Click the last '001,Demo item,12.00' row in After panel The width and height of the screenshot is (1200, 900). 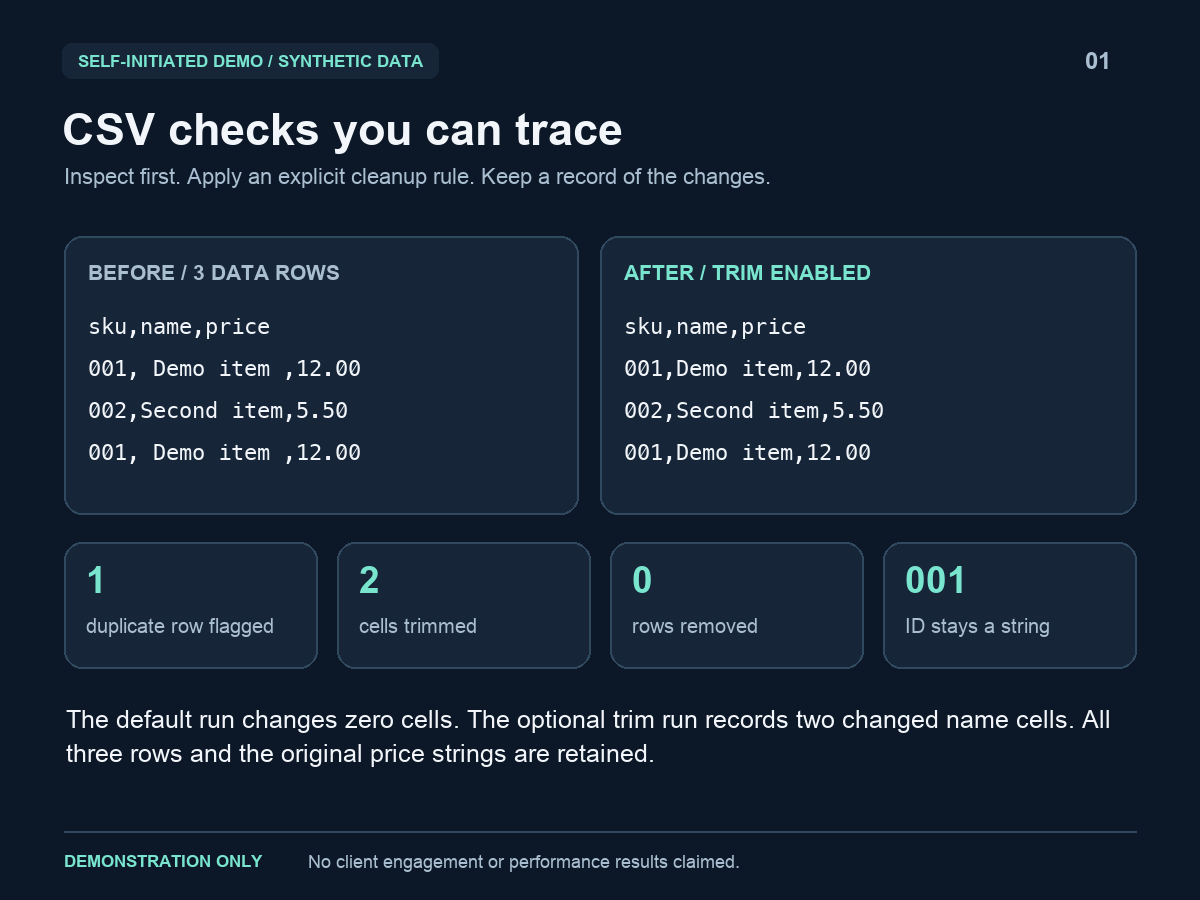coord(747,453)
